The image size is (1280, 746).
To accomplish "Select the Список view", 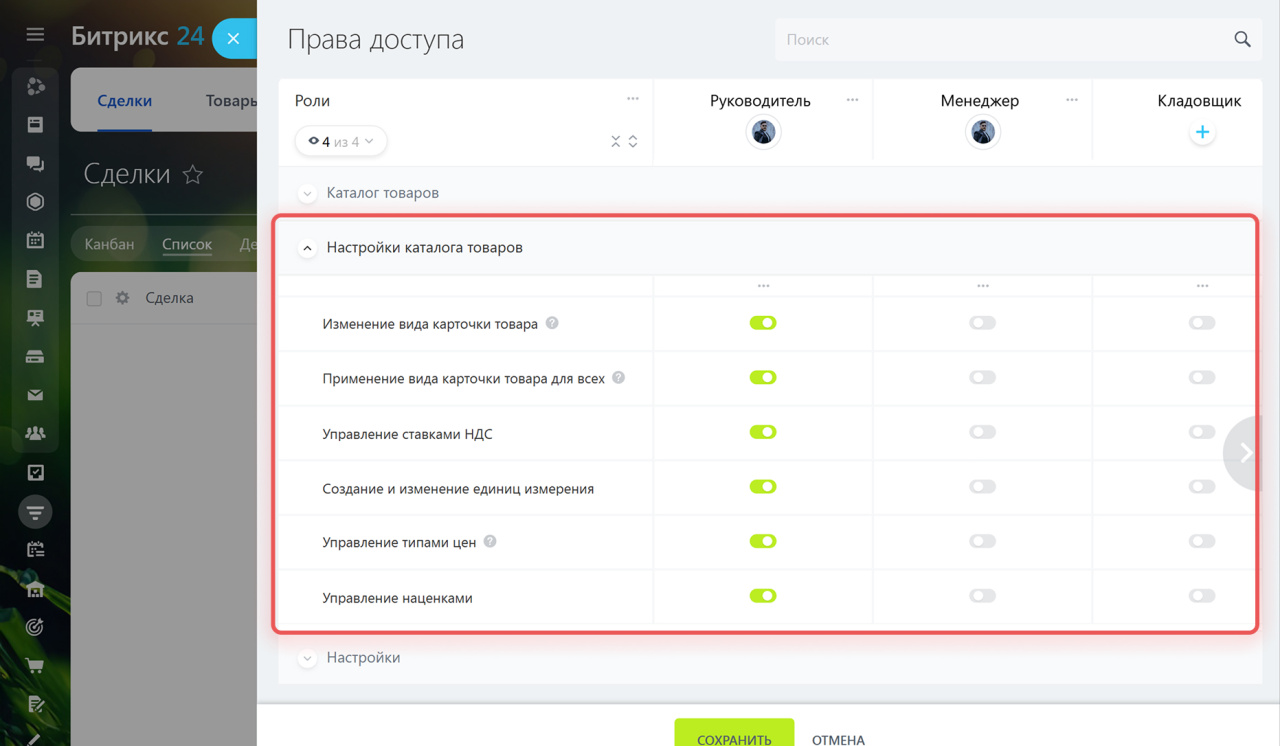I will pyautogui.click(x=187, y=244).
